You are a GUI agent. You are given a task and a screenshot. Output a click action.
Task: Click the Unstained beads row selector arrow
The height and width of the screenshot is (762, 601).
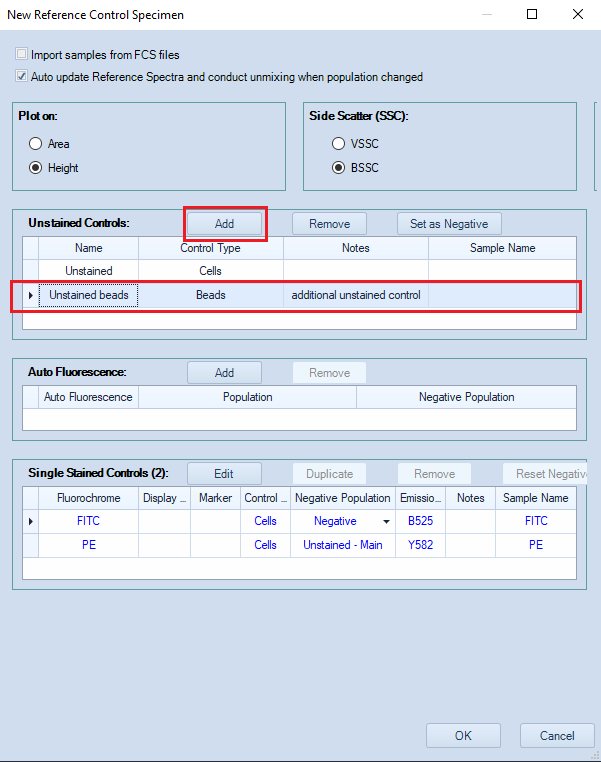click(30, 295)
